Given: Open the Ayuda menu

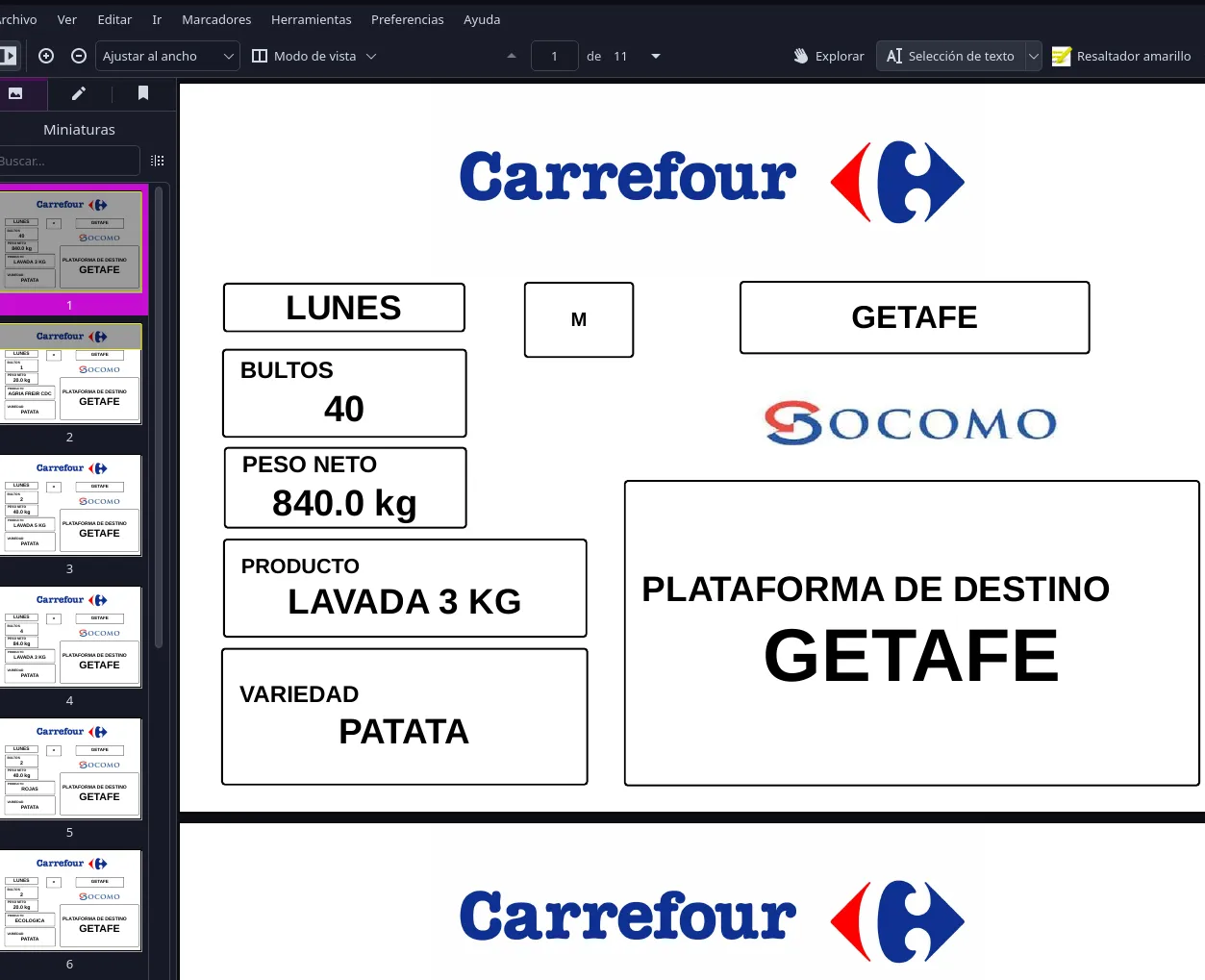Looking at the screenshot, I should coord(481,19).
